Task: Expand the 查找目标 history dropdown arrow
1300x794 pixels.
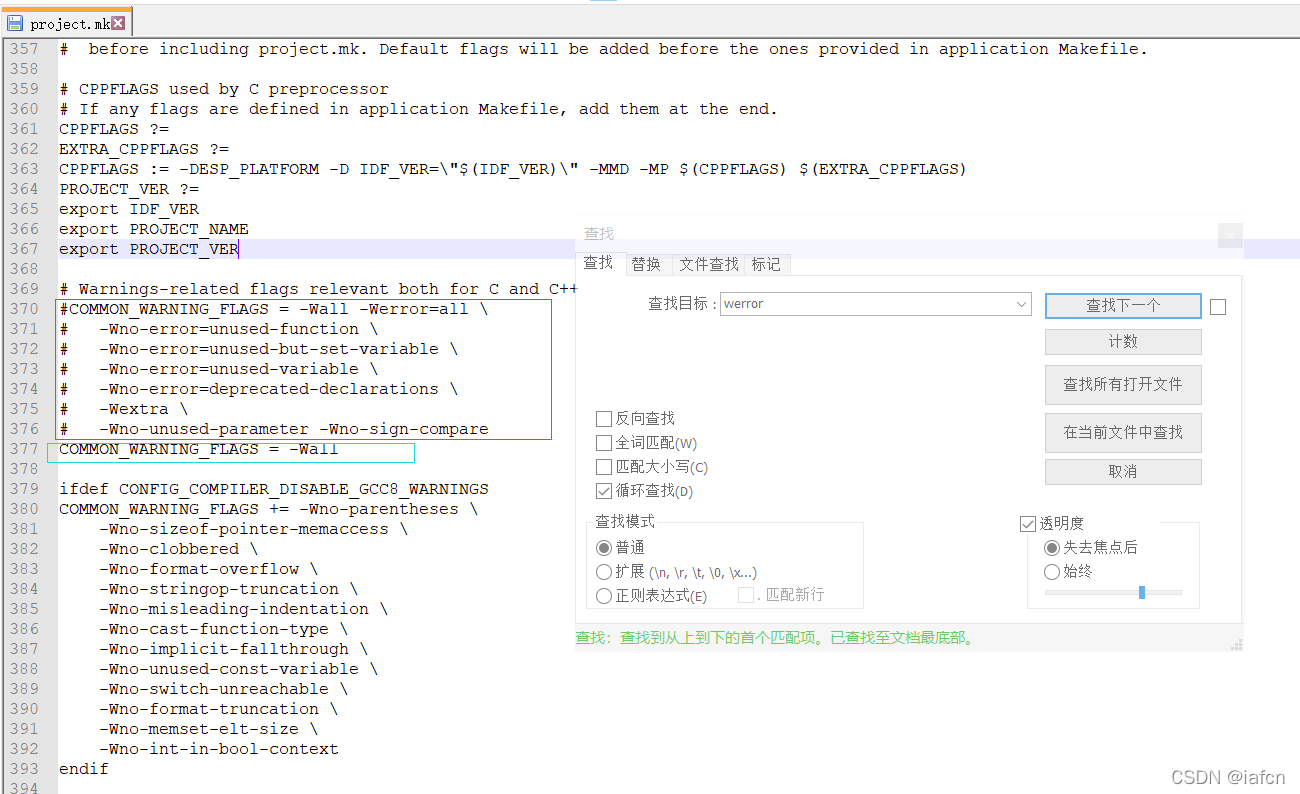Action: (x=1021, y=304)
